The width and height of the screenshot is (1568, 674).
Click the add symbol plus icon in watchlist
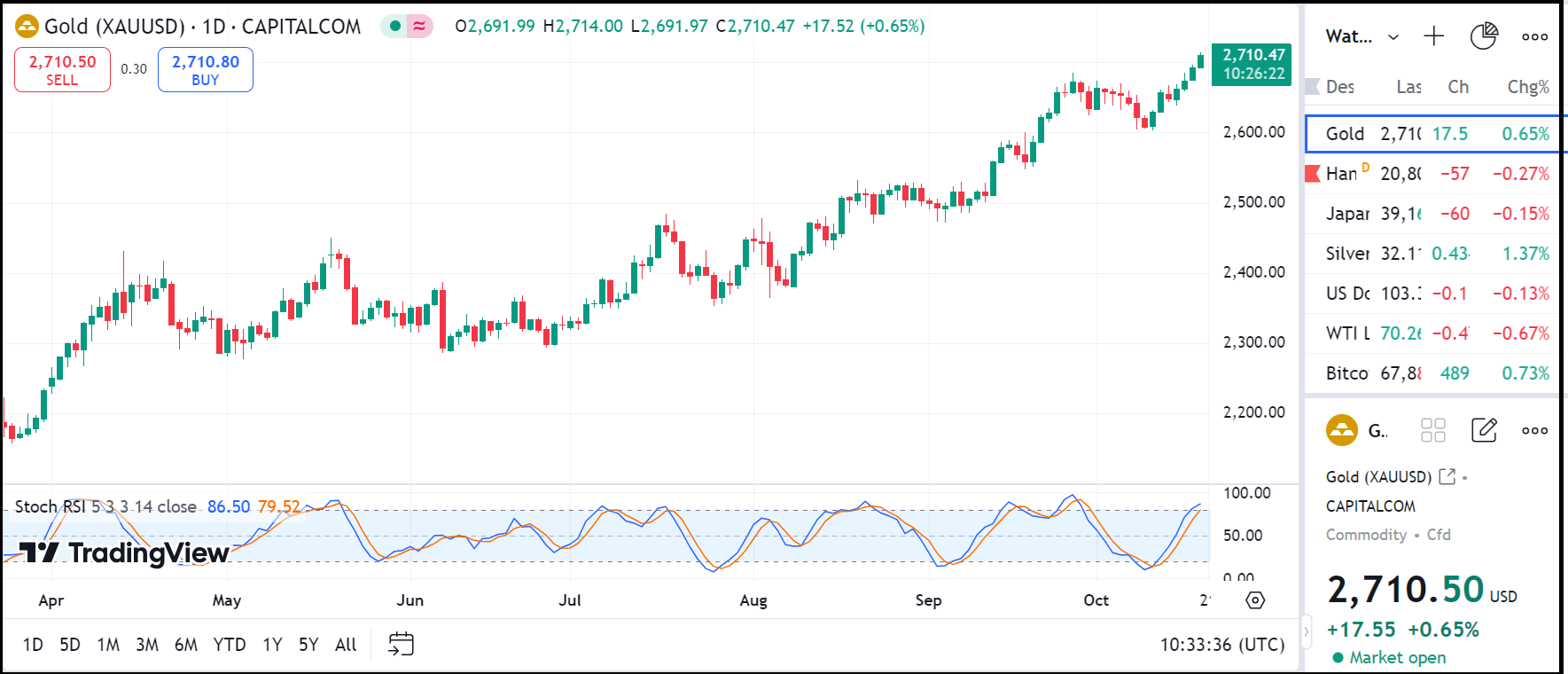1433,36
